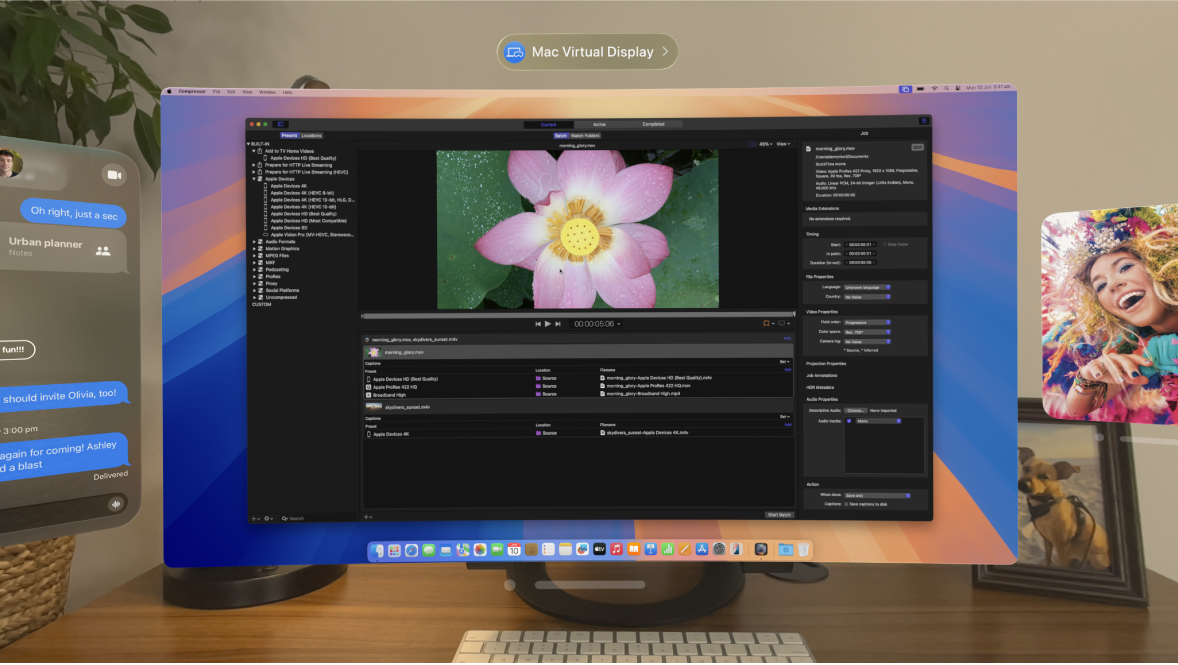Click Choose for Descriptive Audio
Screen dimensions: 1178x665
click(x=856, y=410)
